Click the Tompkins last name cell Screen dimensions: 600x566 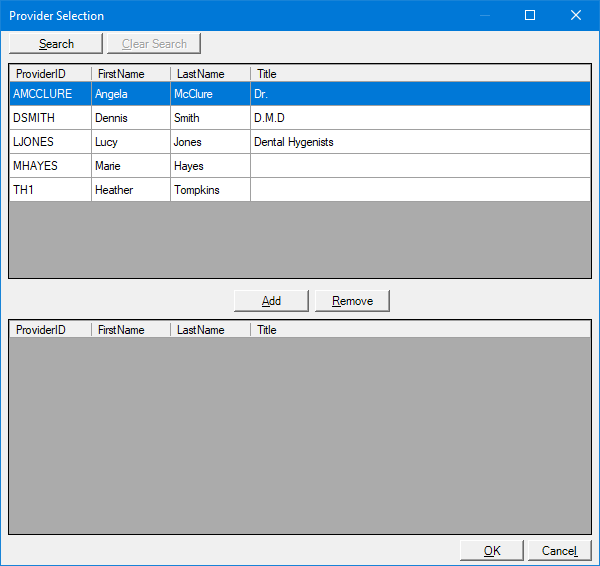click(x=196, y=190)
